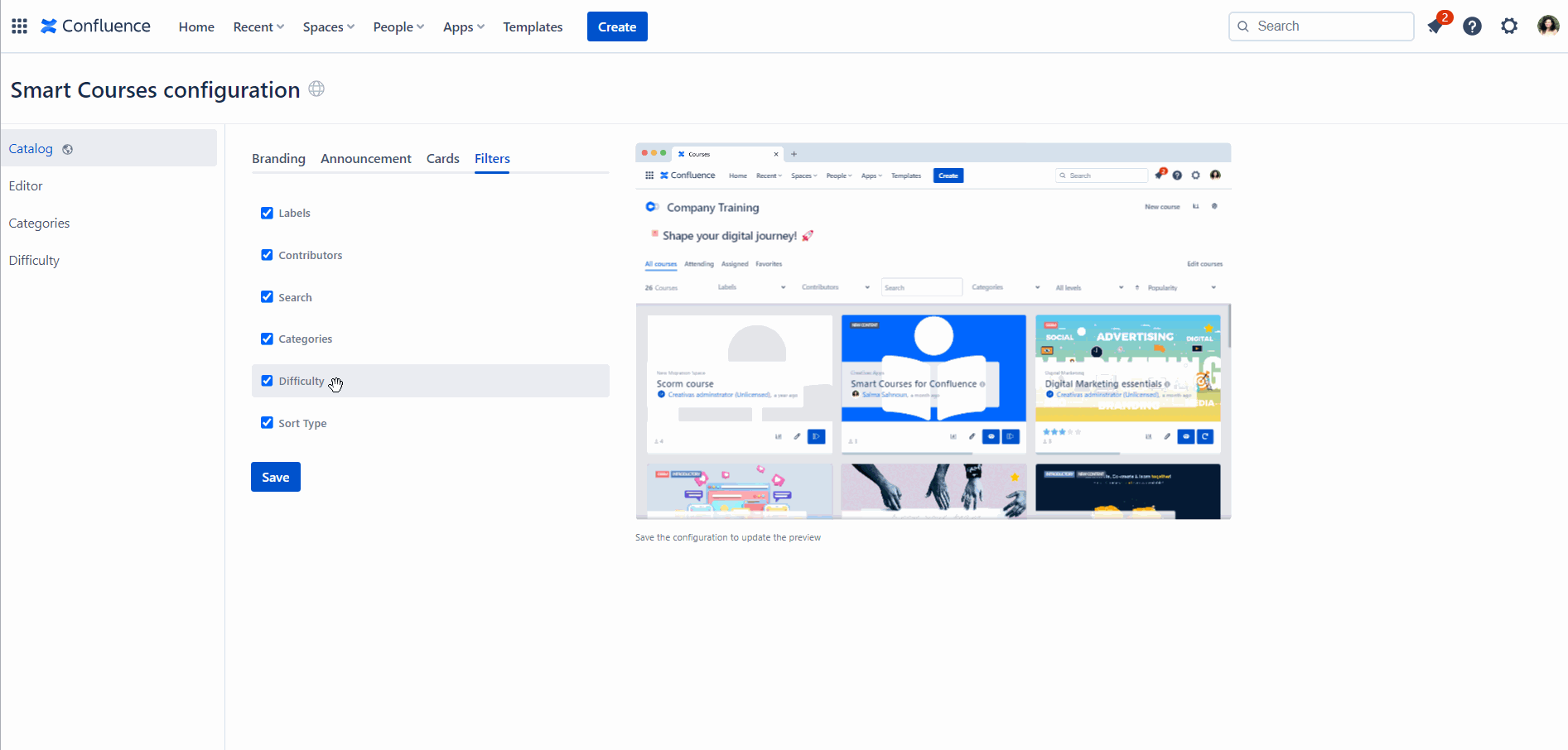Click the user profile avatar
The image size is (1568, 750).
(x=1547, y=26)
